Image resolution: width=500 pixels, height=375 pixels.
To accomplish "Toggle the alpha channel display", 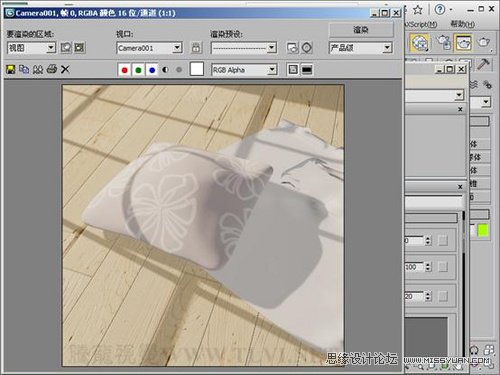I will pyautogui.click(x=165, y=70).
